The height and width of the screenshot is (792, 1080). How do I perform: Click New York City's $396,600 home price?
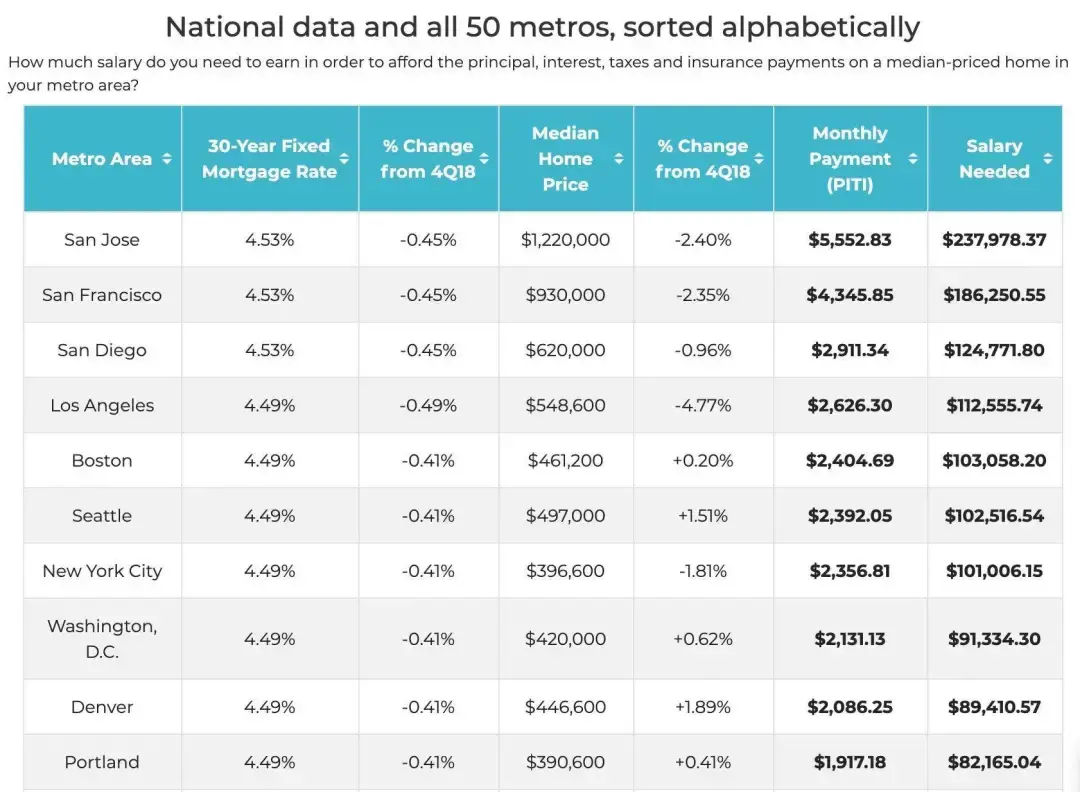[x=565, y=571]
